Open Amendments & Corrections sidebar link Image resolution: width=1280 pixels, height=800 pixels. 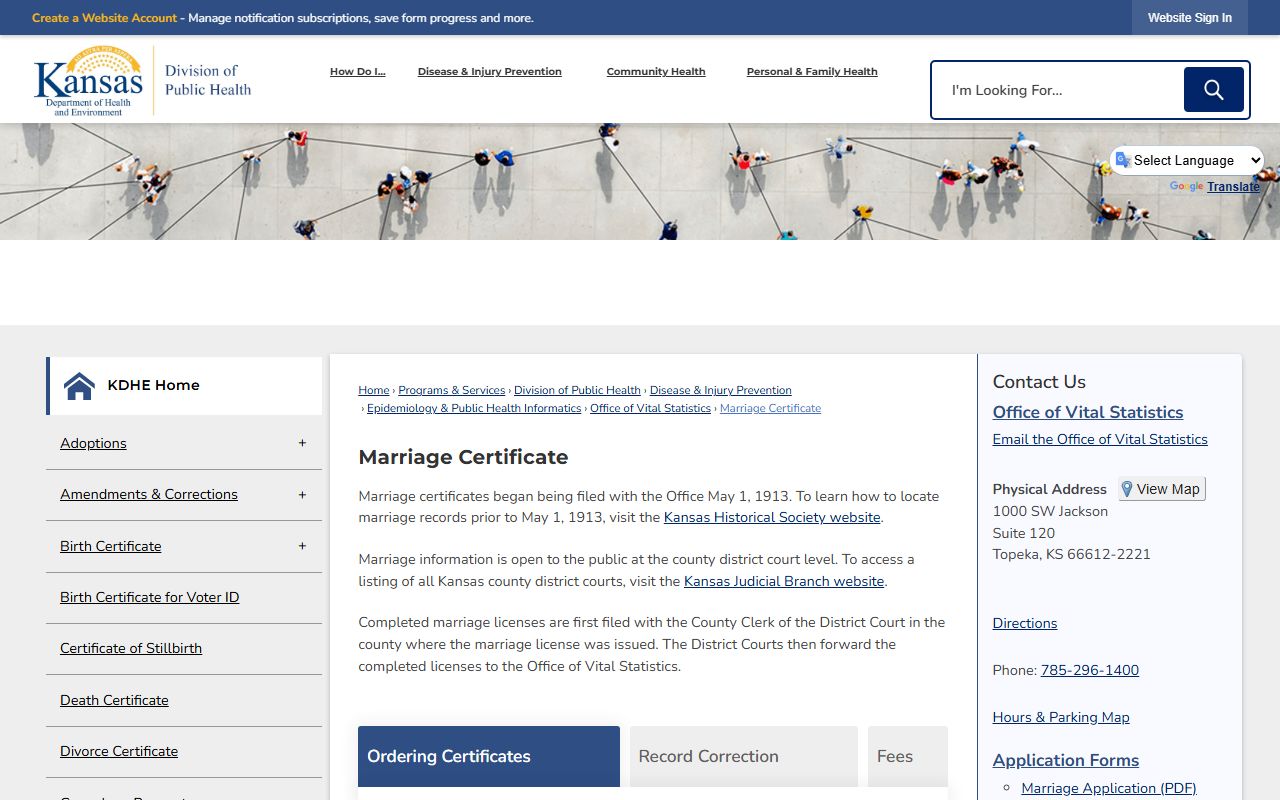tap(149, 494)
